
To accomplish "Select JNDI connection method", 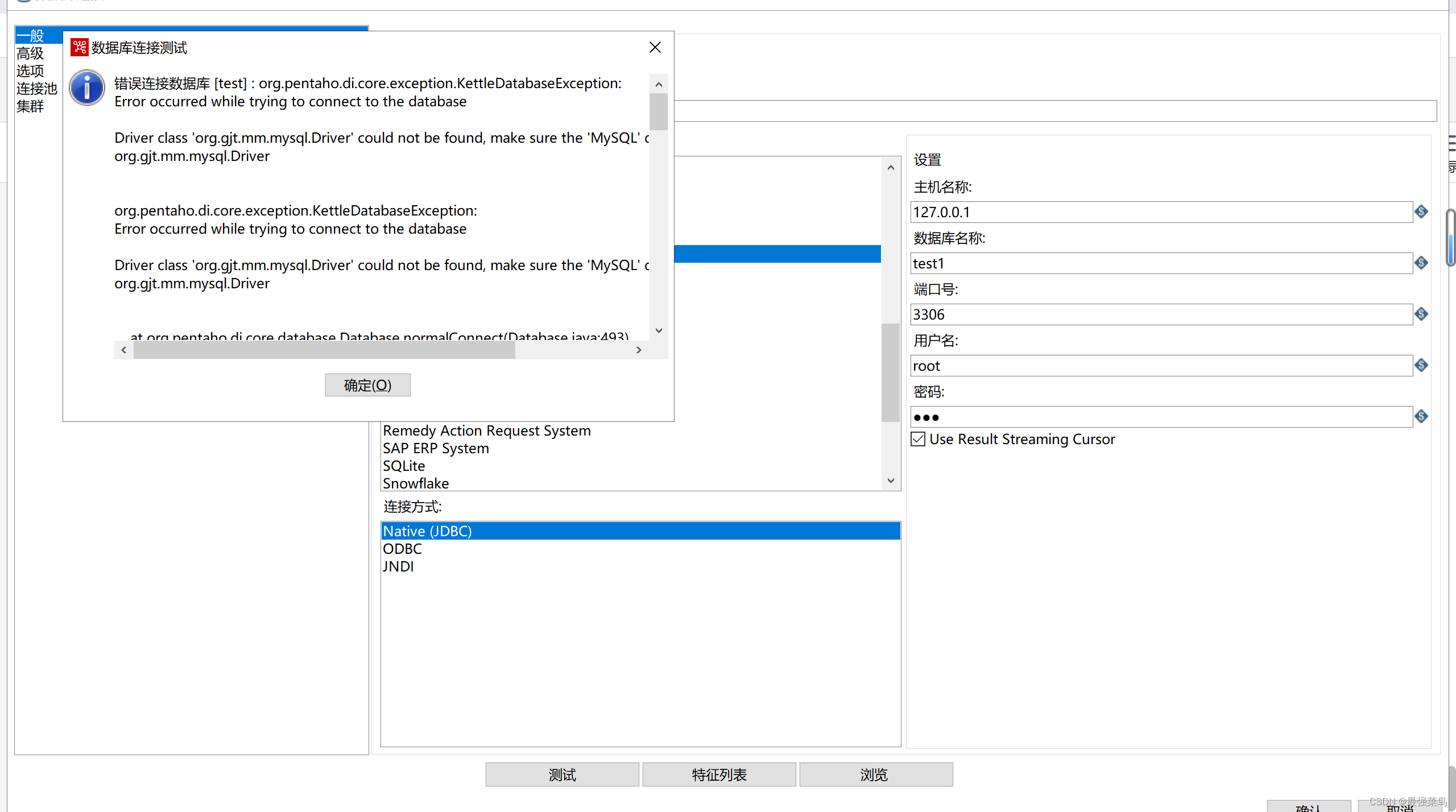I will click(x=640, y=566).
